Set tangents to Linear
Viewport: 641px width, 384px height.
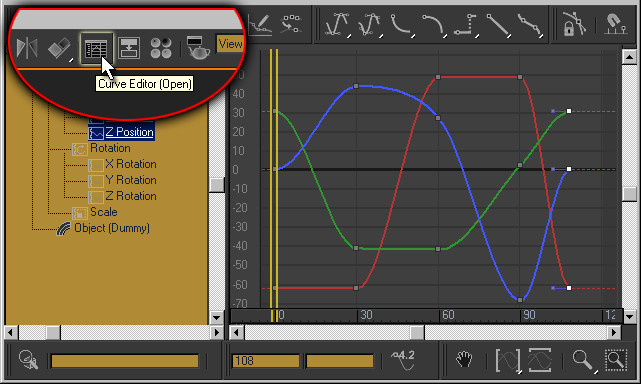click(498, 25)
